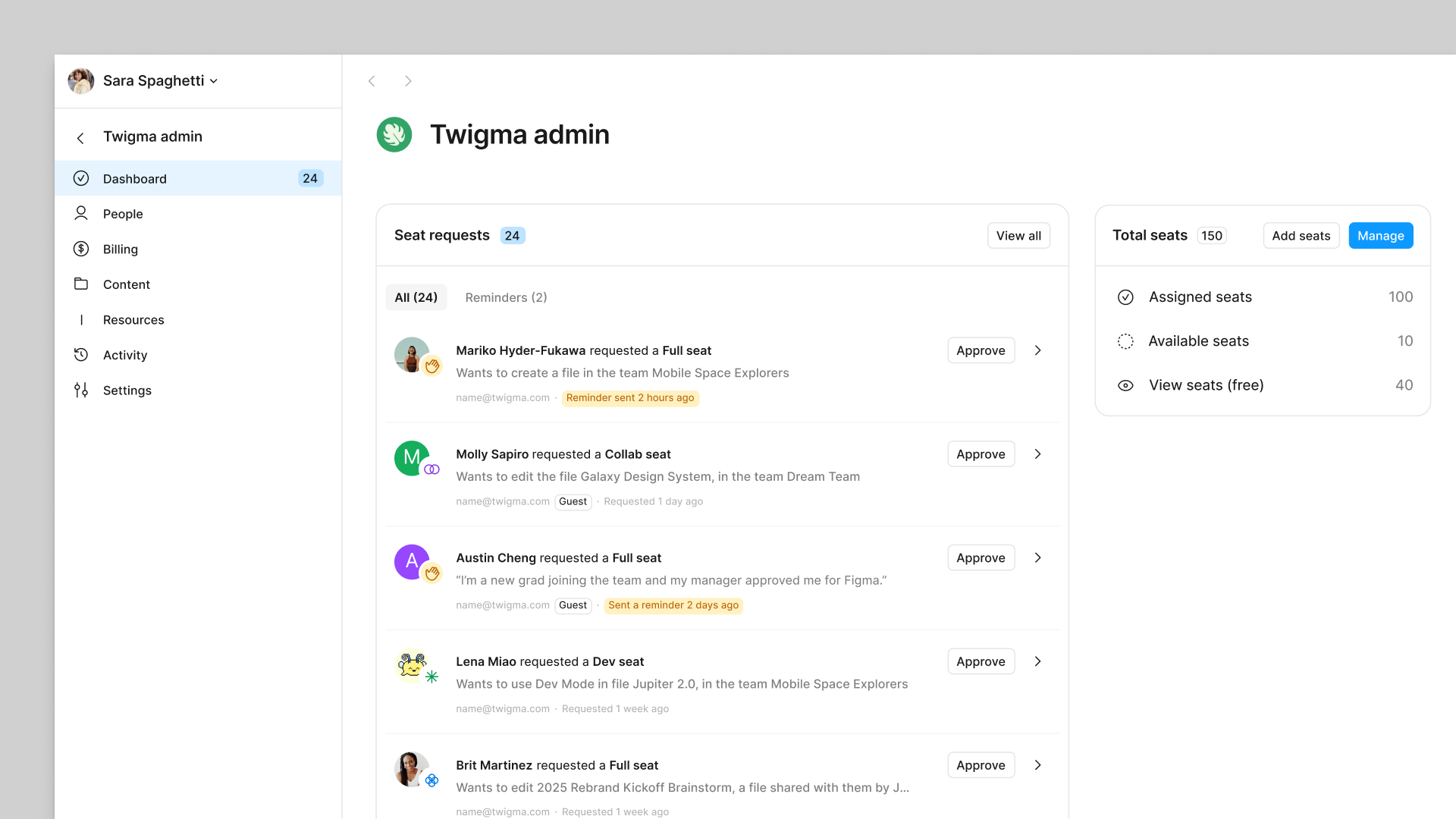Click the Dashboard icon in sidebar
The image size is (1456, 819).
(81, 178)
